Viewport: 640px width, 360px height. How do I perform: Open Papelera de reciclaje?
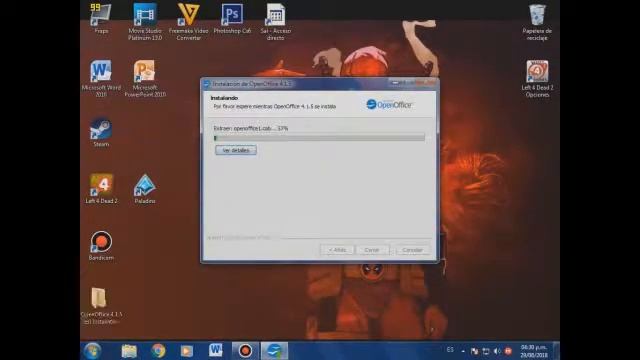[x=537, y=22]
